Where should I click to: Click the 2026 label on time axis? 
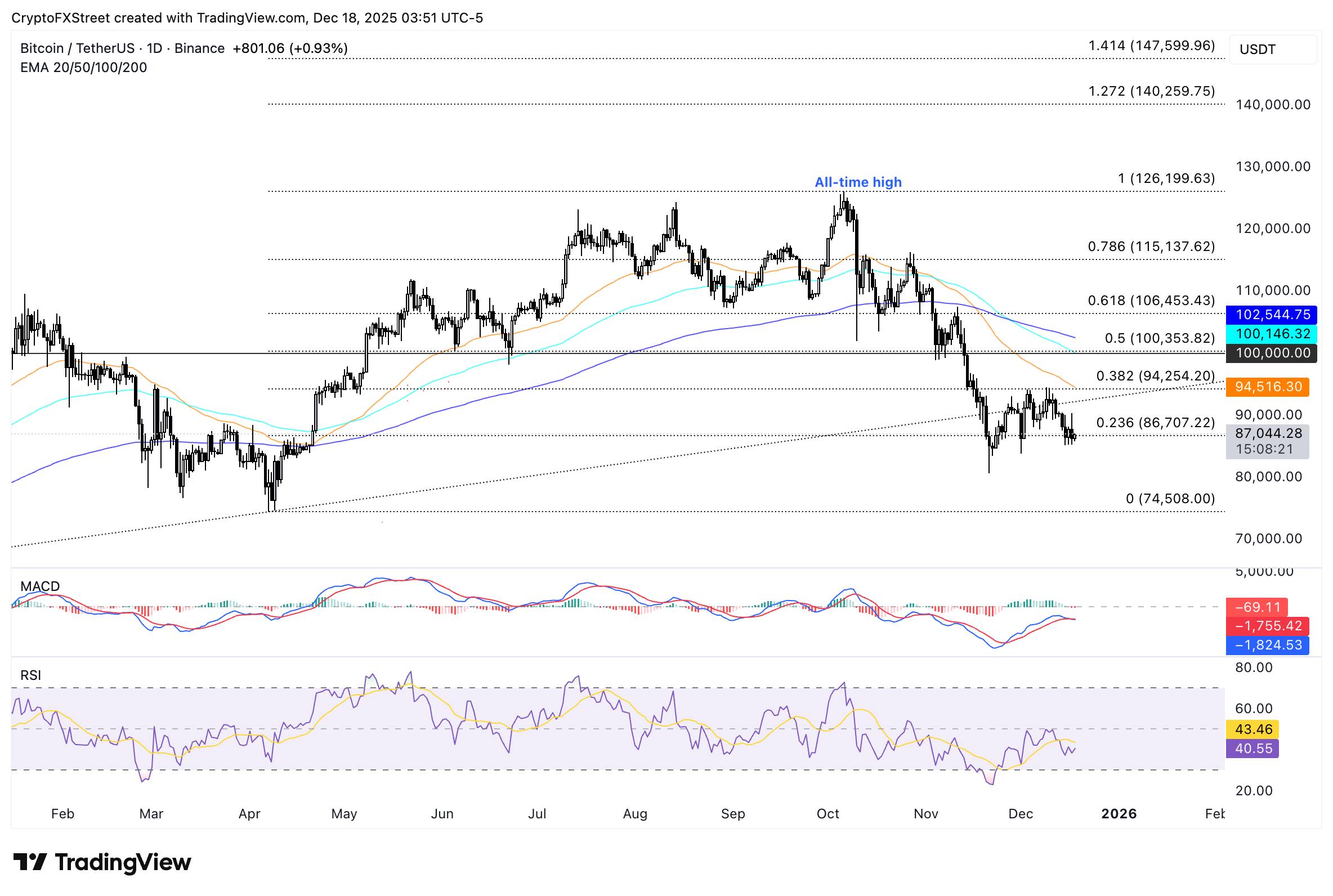coord(1118,814)
